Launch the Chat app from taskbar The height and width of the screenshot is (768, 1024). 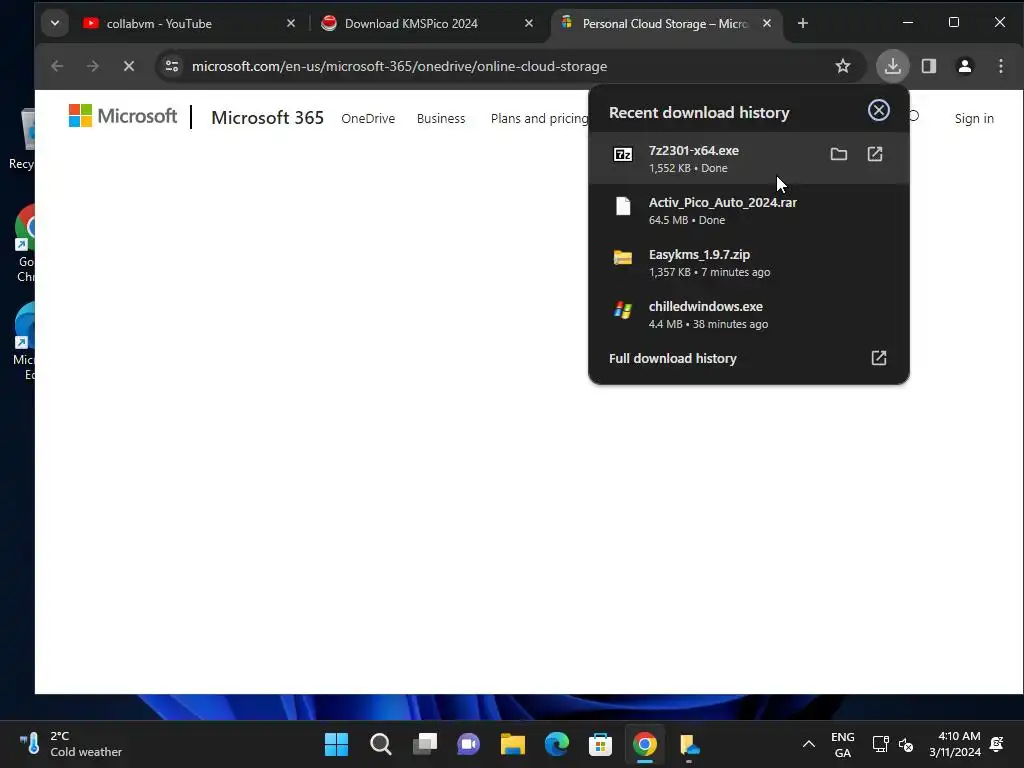coord(468,744)
